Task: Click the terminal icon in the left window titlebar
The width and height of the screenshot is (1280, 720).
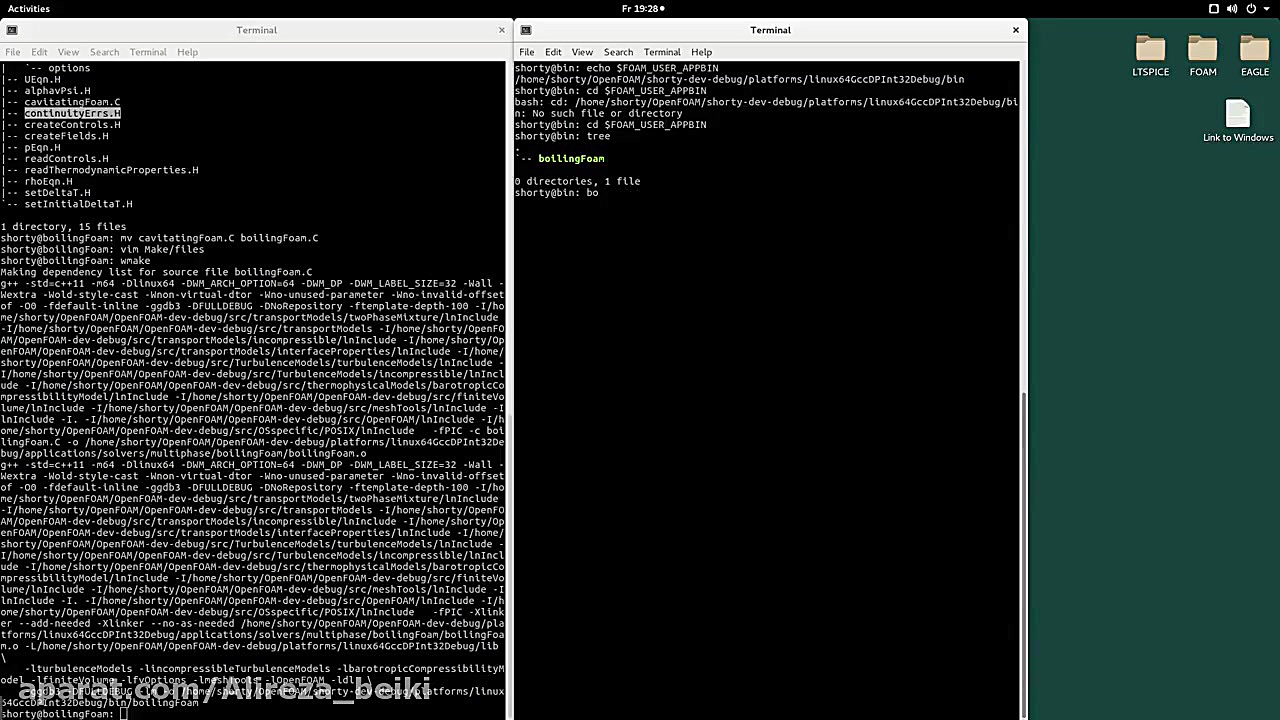Action: [12, 29]
